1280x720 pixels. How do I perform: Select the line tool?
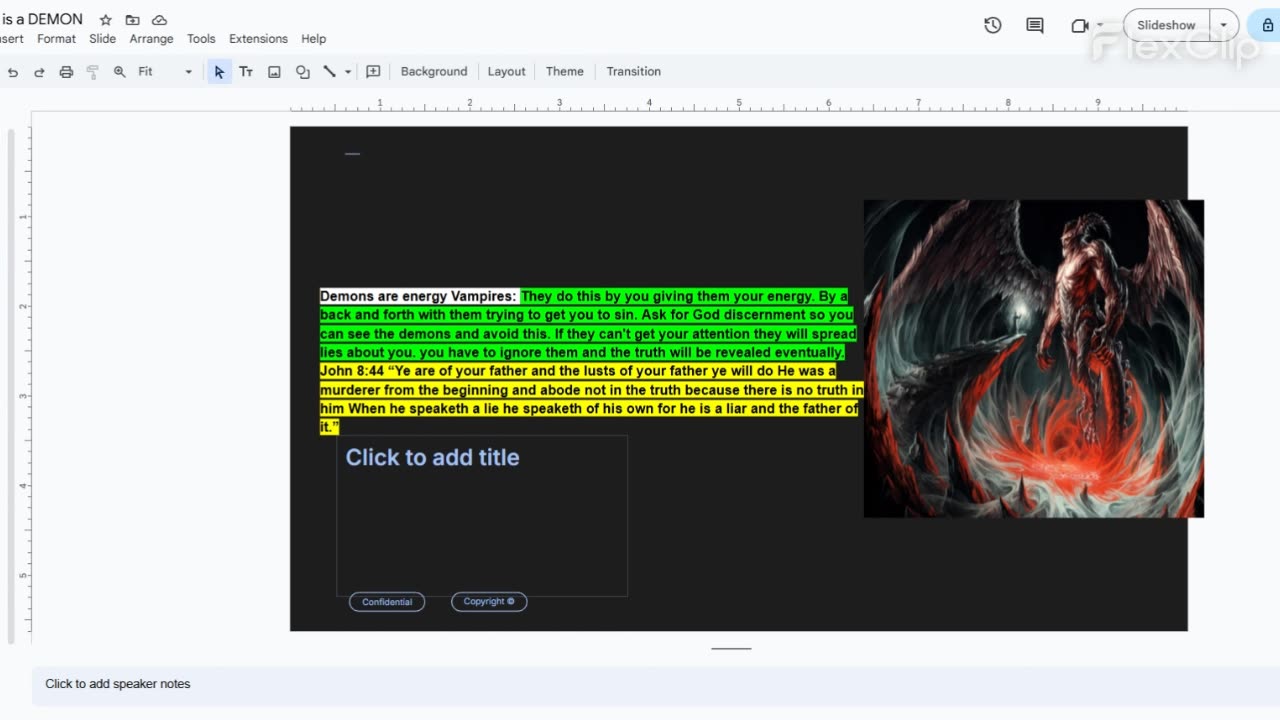coord(329,72)
